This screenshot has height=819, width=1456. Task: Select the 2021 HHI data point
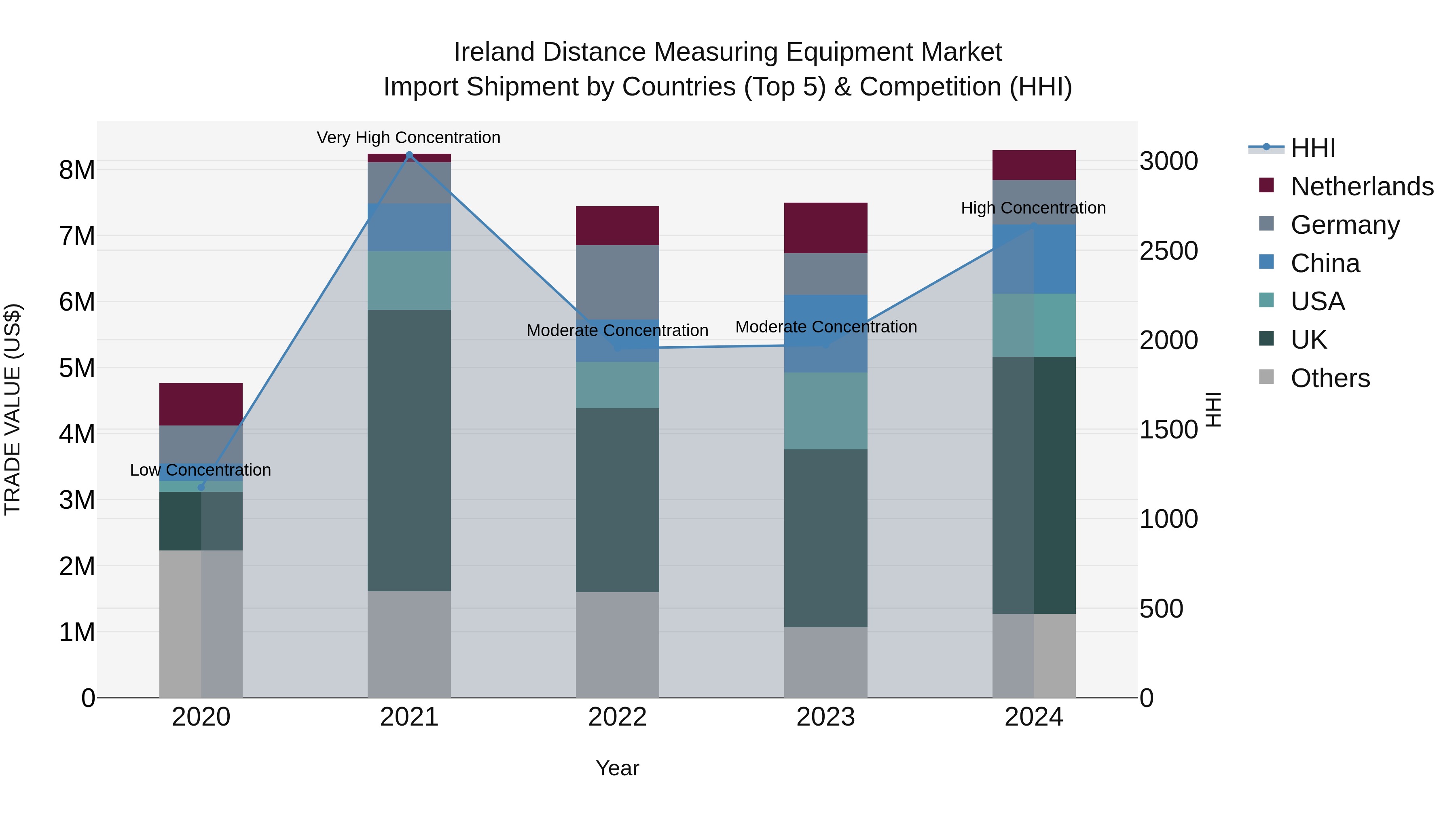click(409, 155)
